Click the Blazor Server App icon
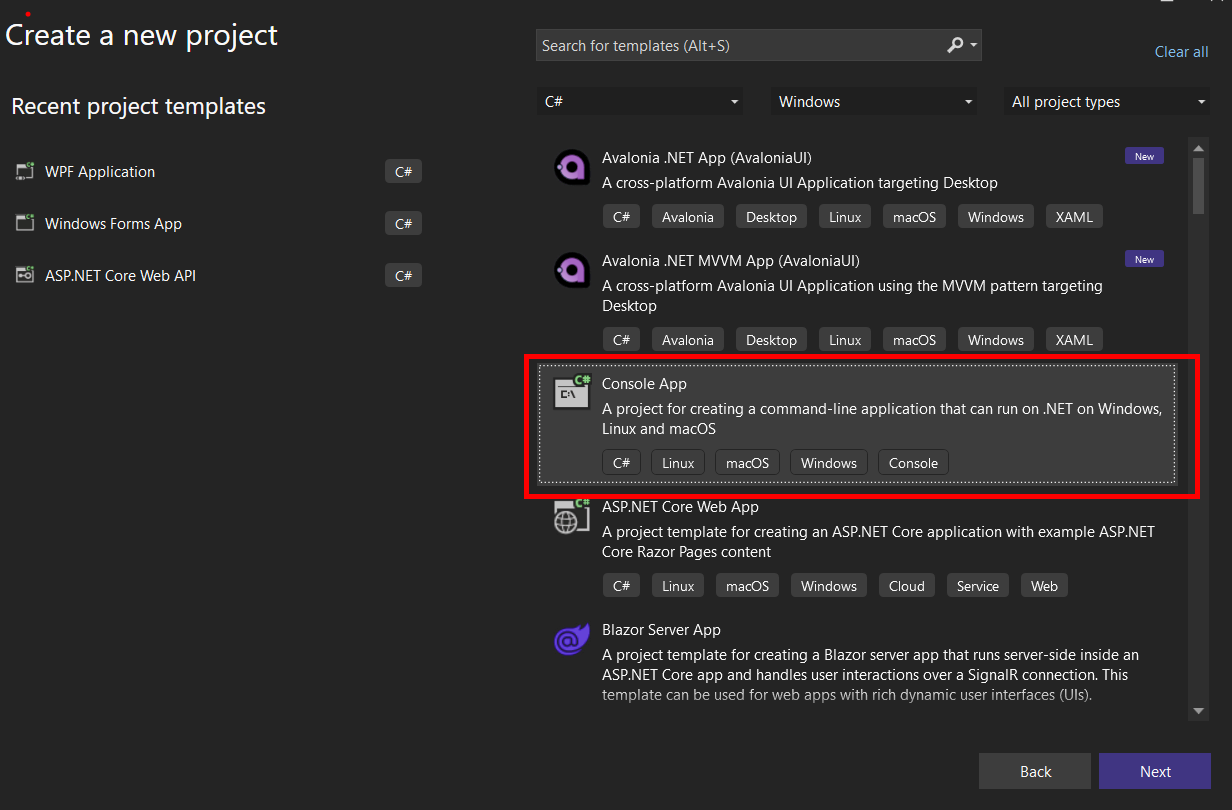 (x=572, y=638)
